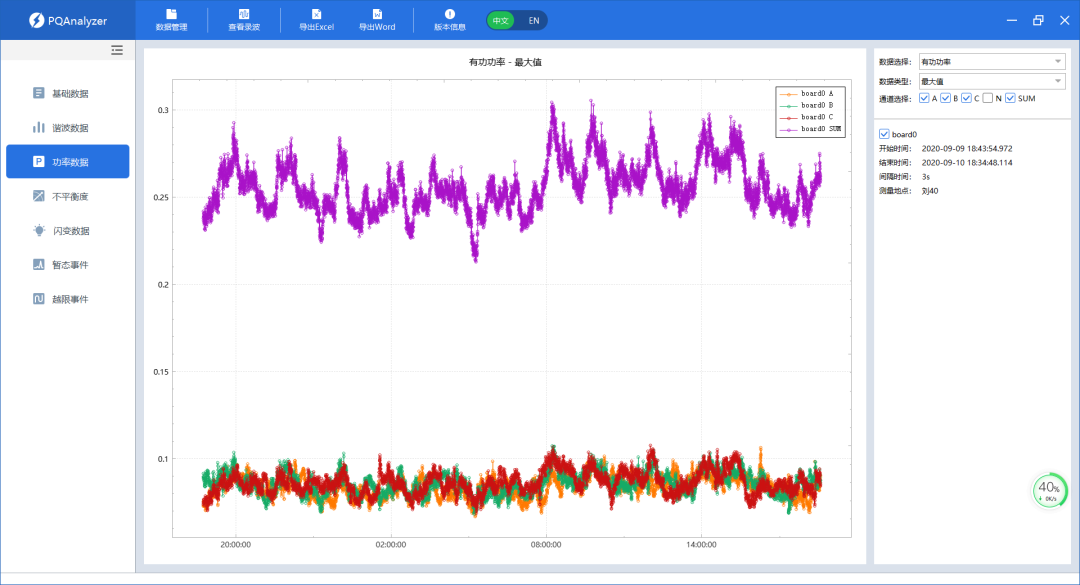Click the board0 B legend entry
This screenshot has width=1080, height=585.
click(x=807, y=105)
